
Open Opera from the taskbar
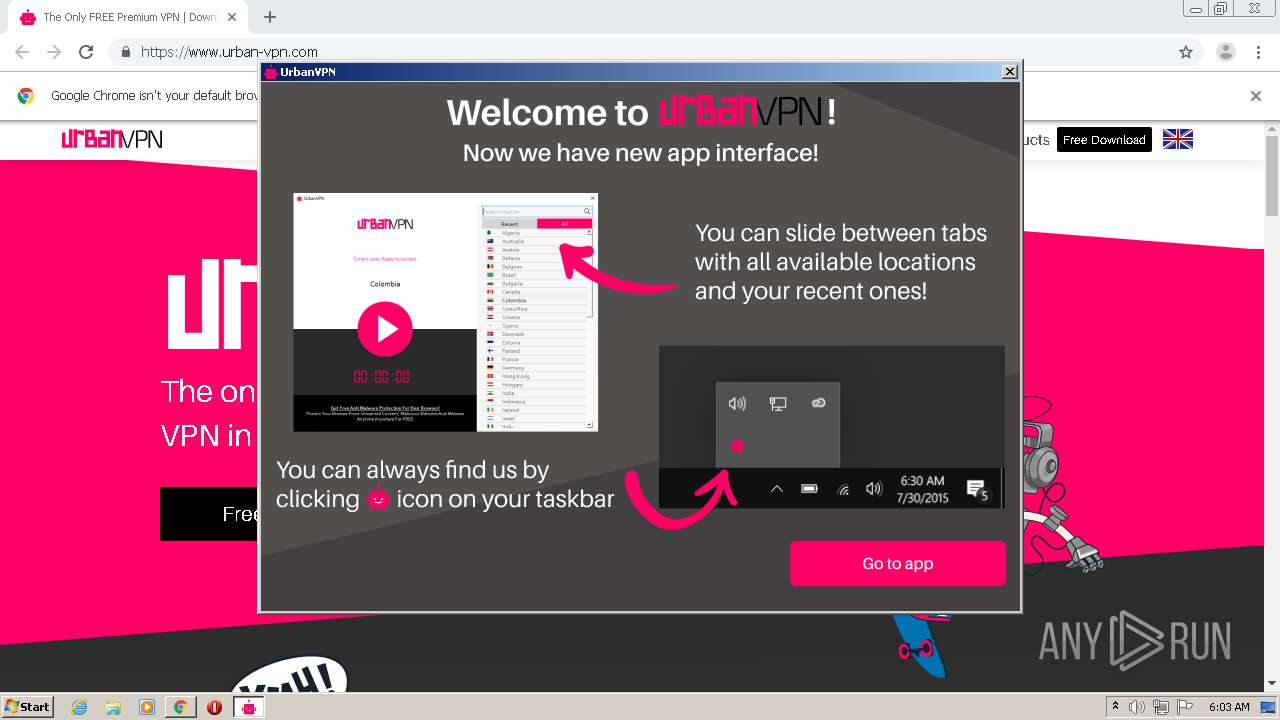coord(214,707)
